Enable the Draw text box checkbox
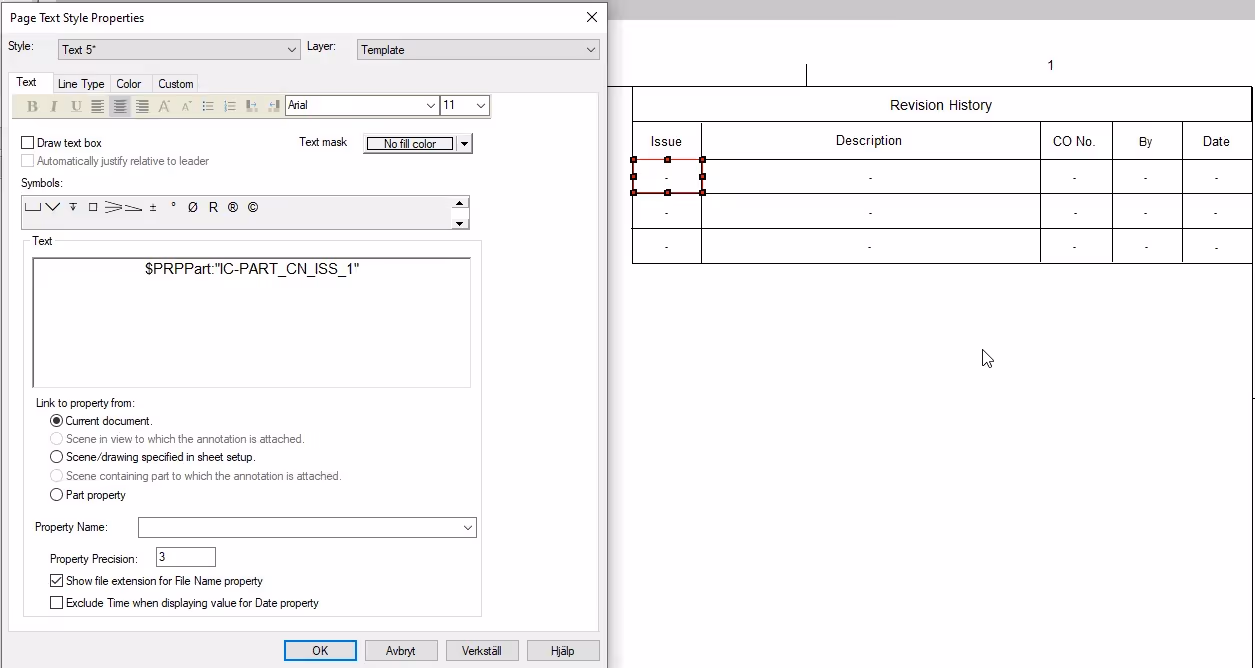1255x668 pixels. (x=28, y=142)
